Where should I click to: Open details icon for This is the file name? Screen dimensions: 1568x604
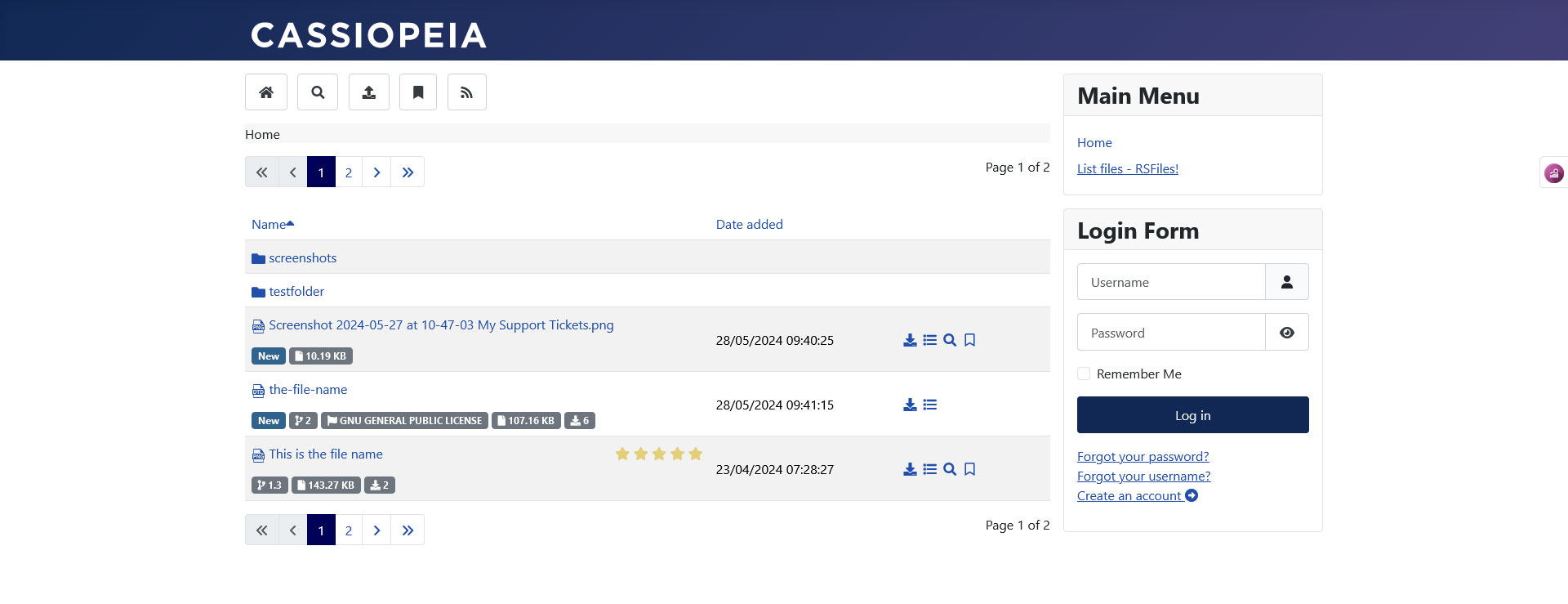pos(929,469)
